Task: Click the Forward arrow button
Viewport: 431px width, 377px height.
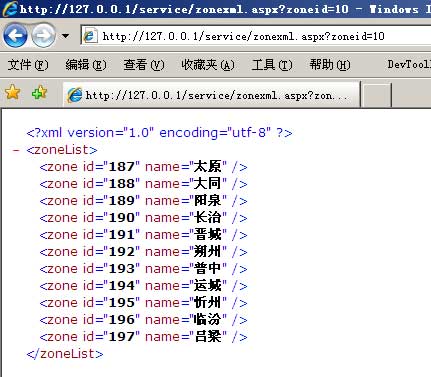Action: [x=43, y=35]
